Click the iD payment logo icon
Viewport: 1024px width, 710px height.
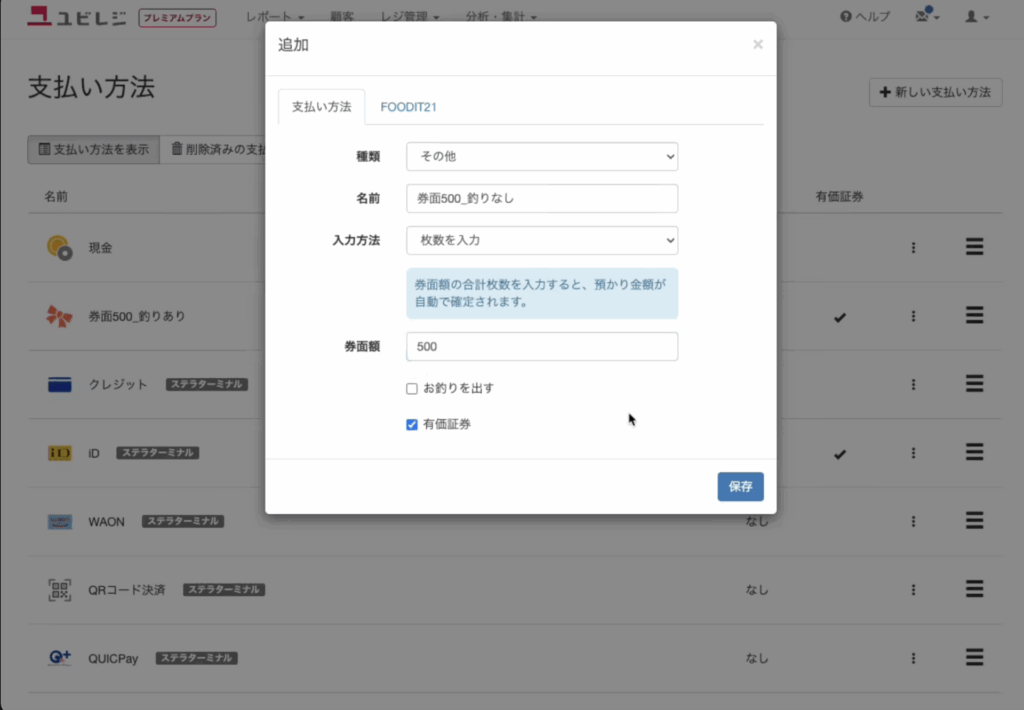(60, 453)
